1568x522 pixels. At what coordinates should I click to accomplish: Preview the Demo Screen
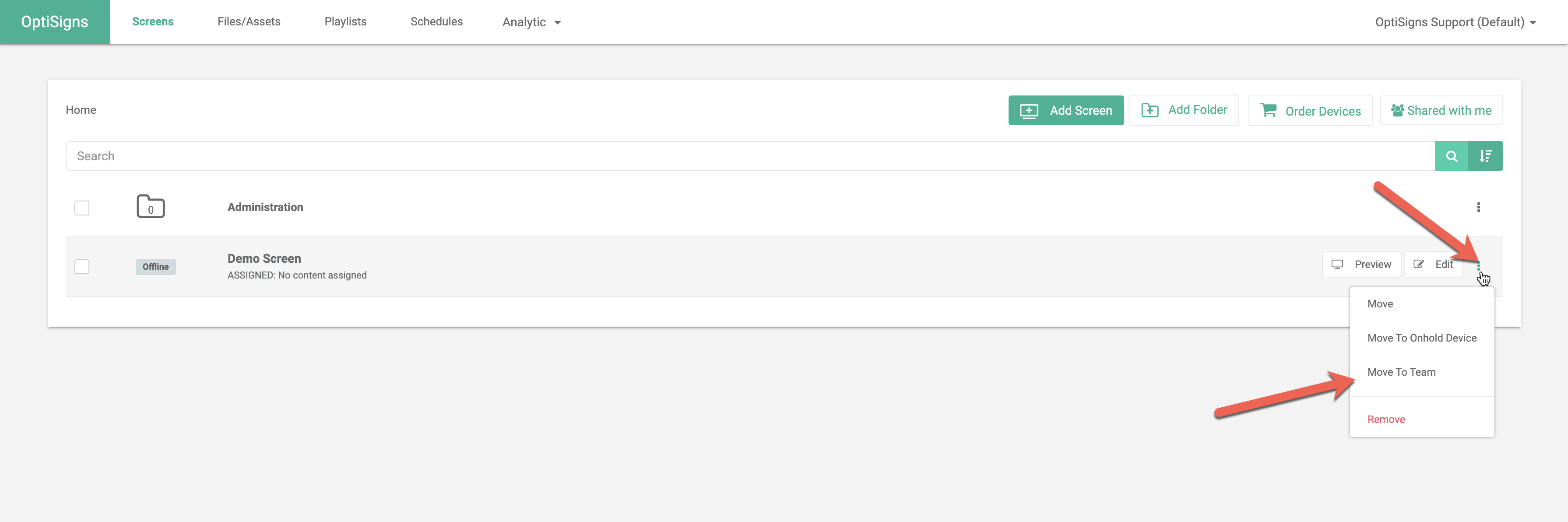tap(1361, 265)
